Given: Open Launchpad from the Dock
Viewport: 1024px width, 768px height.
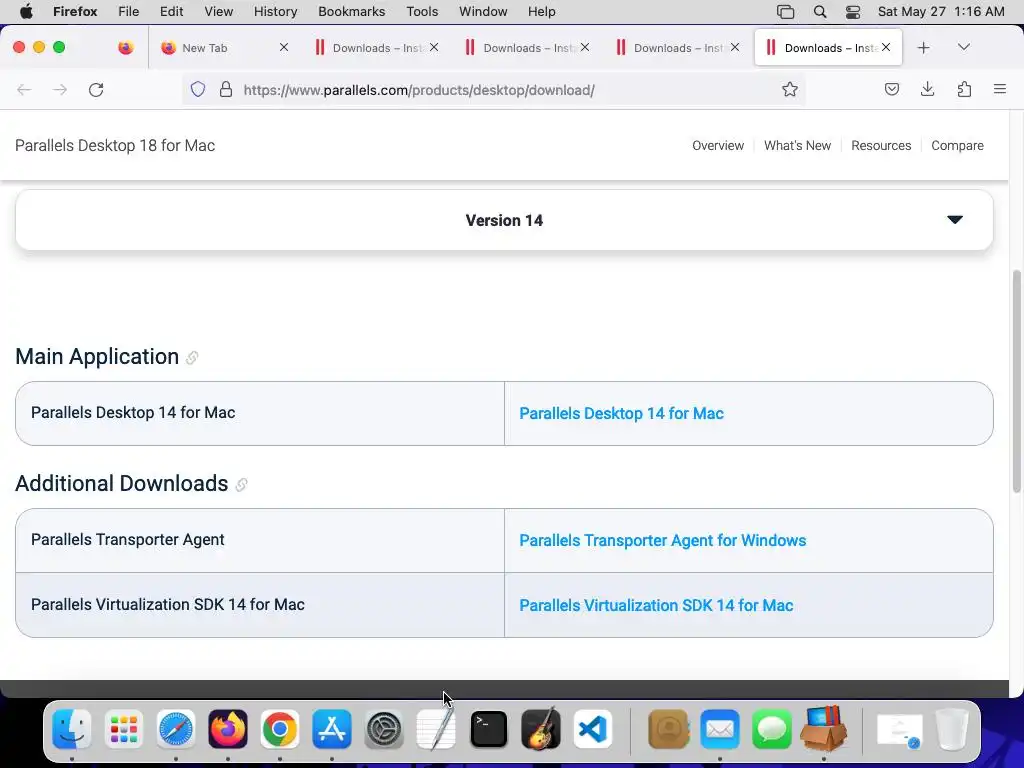Looking at the screenshot, I should click(123, 729).
